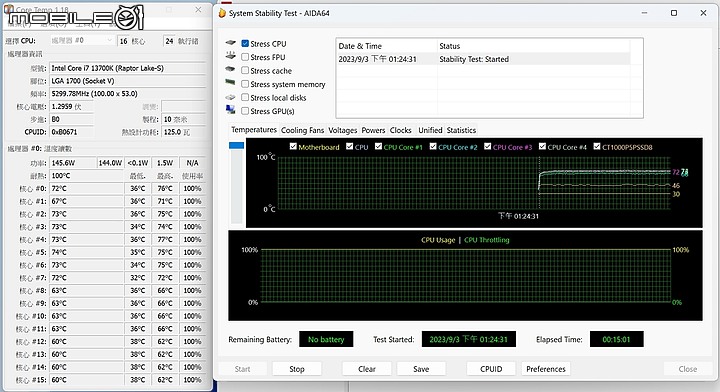Enable the Stress cache checkbox
720x392 pixels.
click(245, 70)
